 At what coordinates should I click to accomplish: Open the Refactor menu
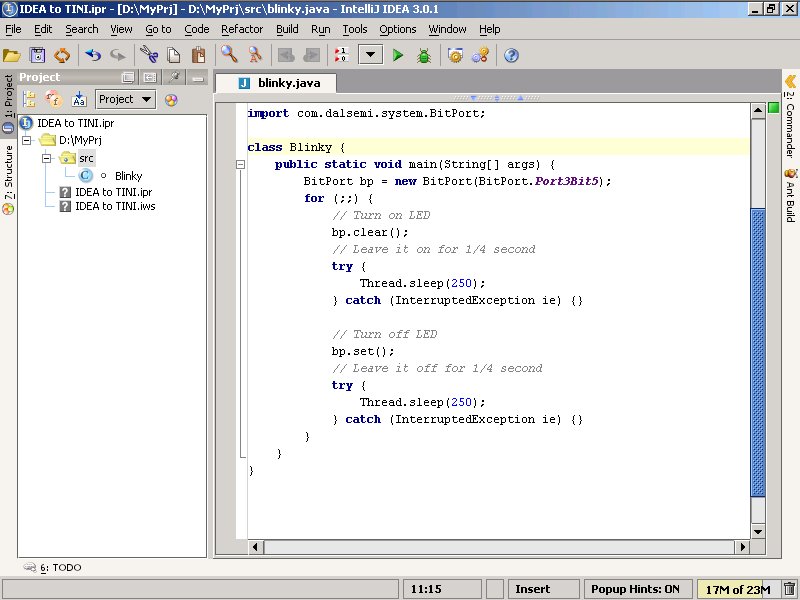[x=242, y=29]
